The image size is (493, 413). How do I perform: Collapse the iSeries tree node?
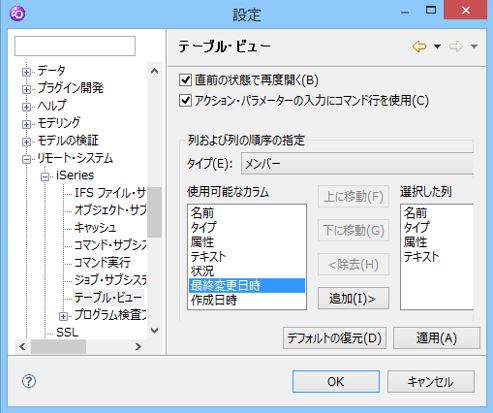click(45, 177)
